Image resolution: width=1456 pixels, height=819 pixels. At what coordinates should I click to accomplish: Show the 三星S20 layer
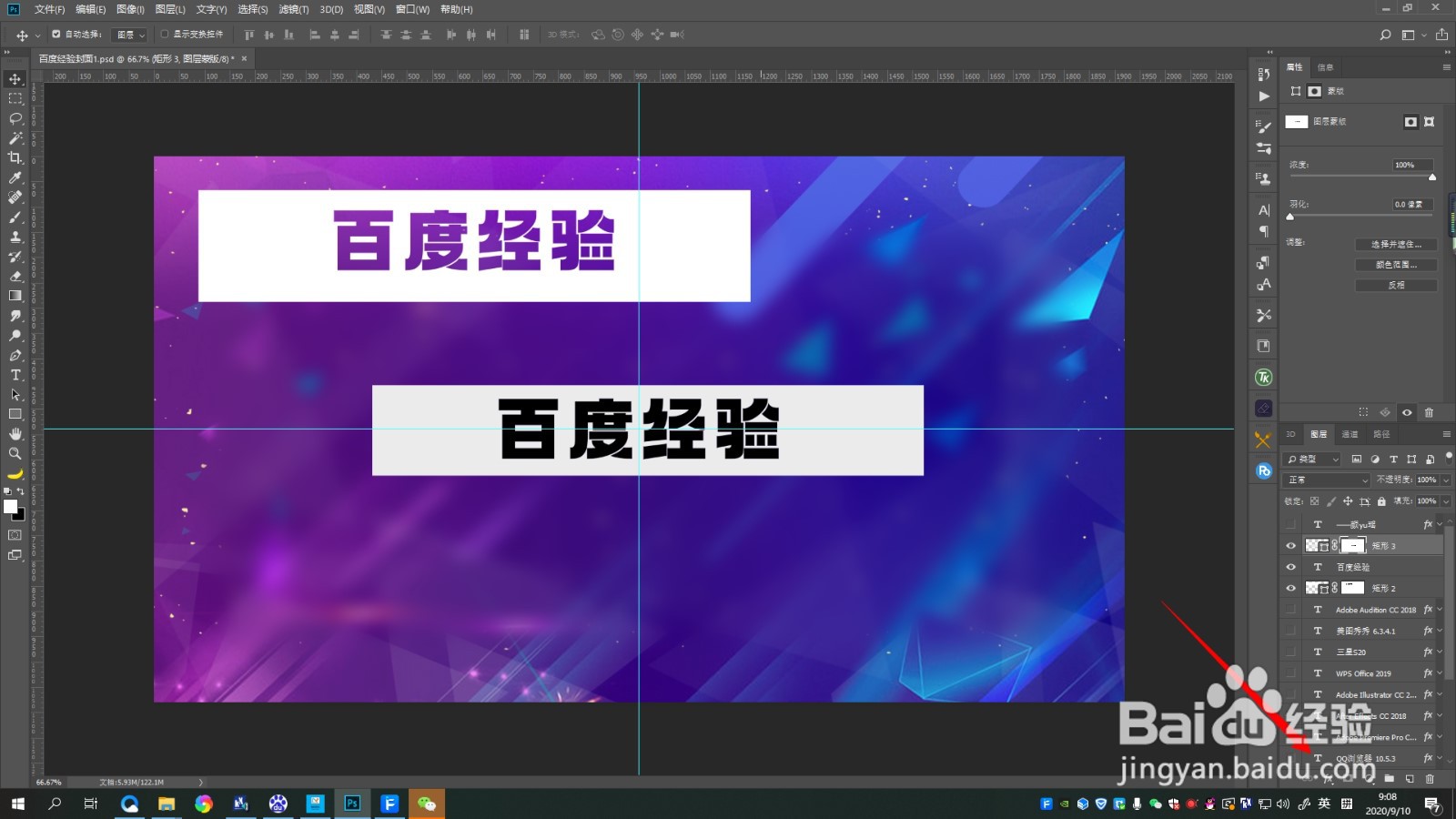coord(1290,652)
